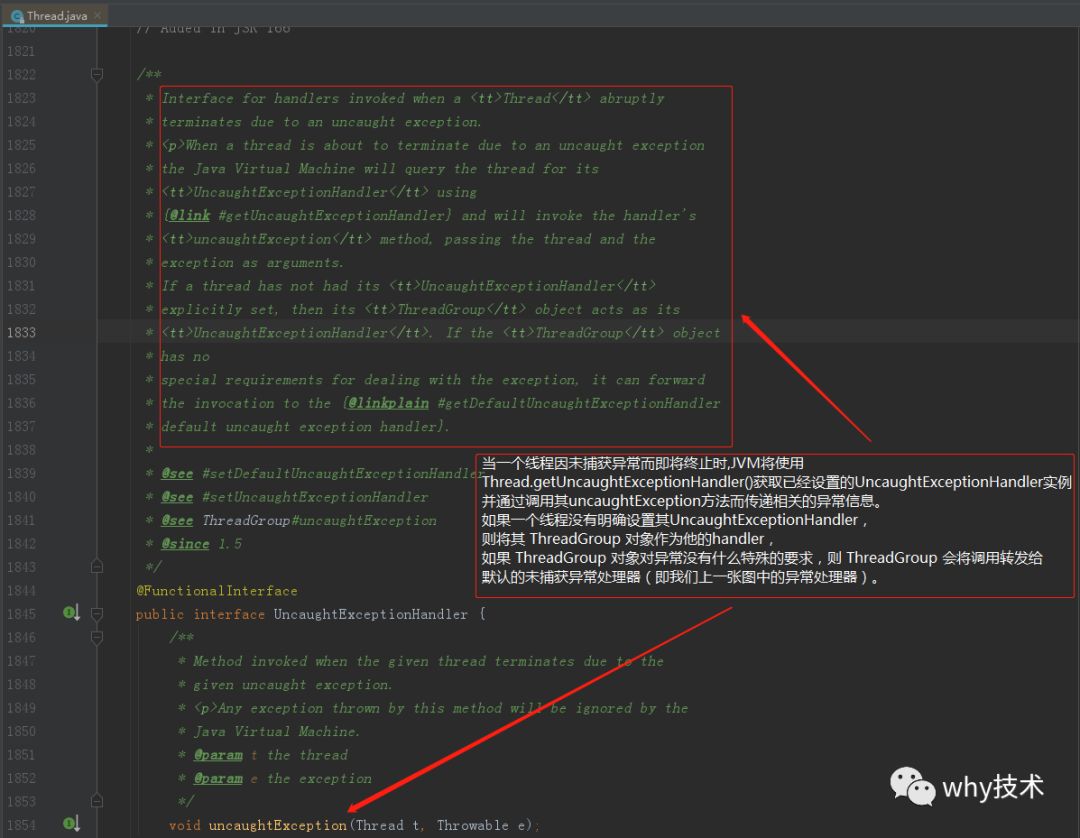
Task: Select the Thread.java tab
Action: [55, 15]
